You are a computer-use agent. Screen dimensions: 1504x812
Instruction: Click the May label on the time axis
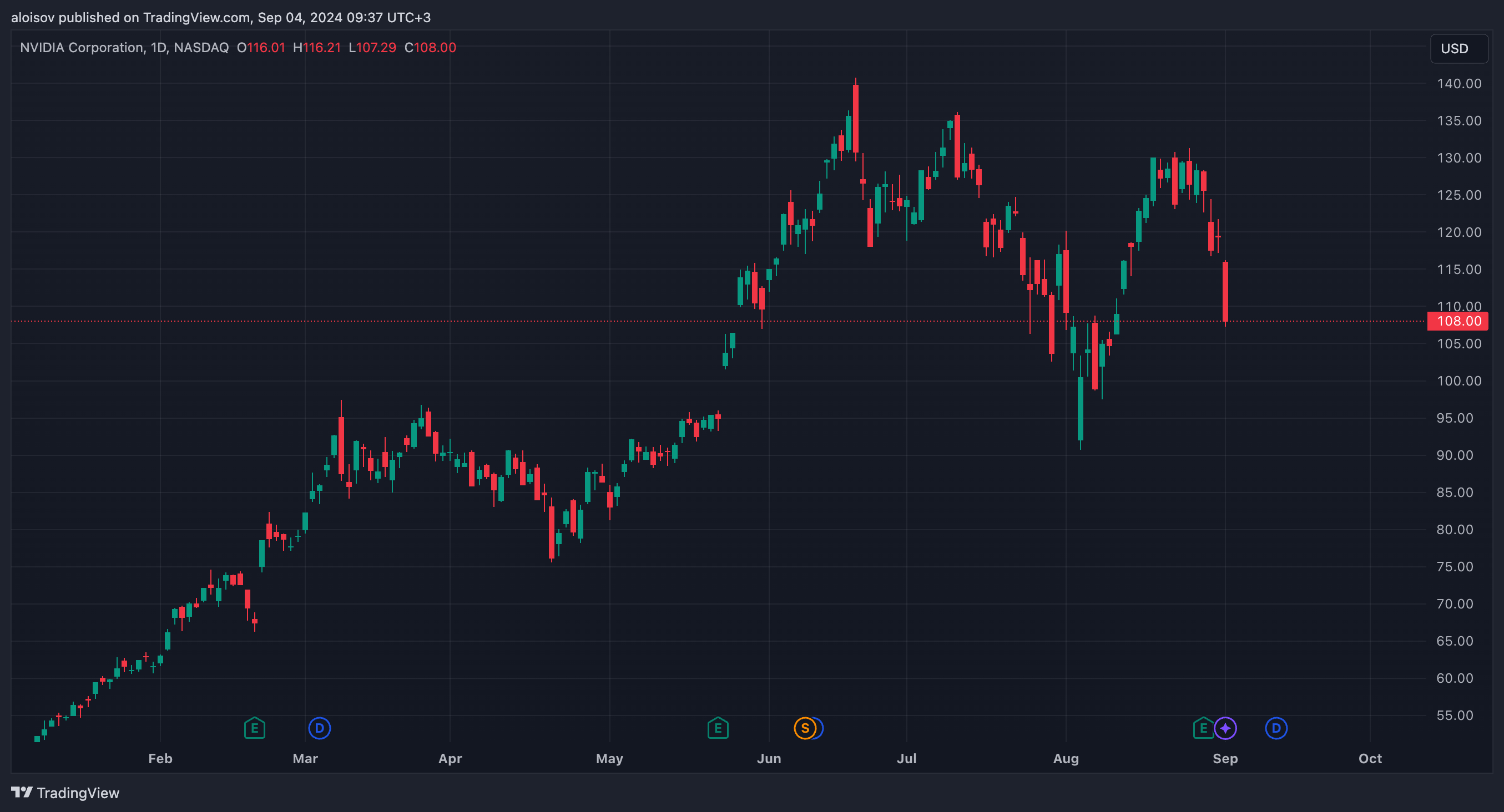[609, 758]
